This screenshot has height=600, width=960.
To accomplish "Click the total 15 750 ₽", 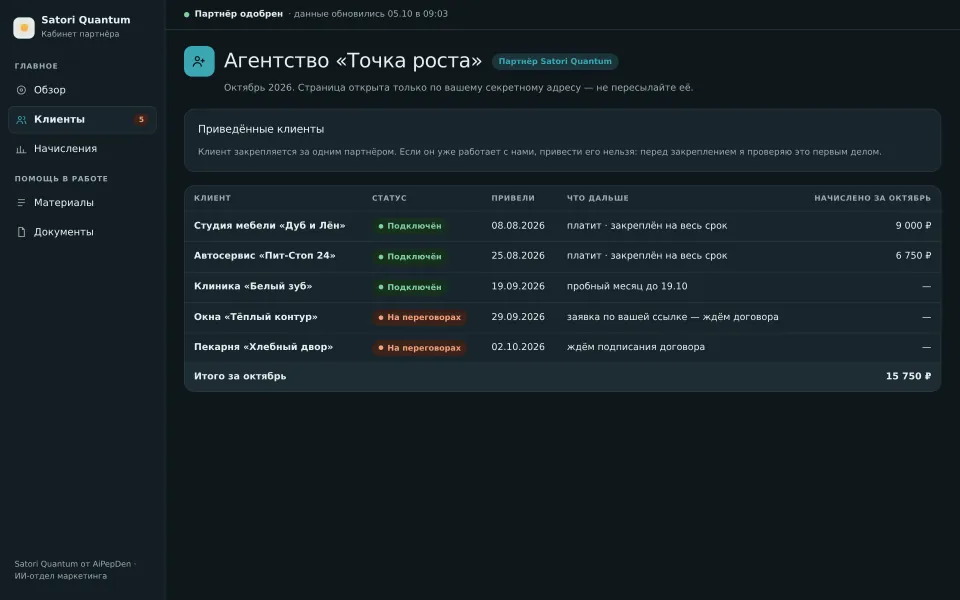I will pos(909,376).
